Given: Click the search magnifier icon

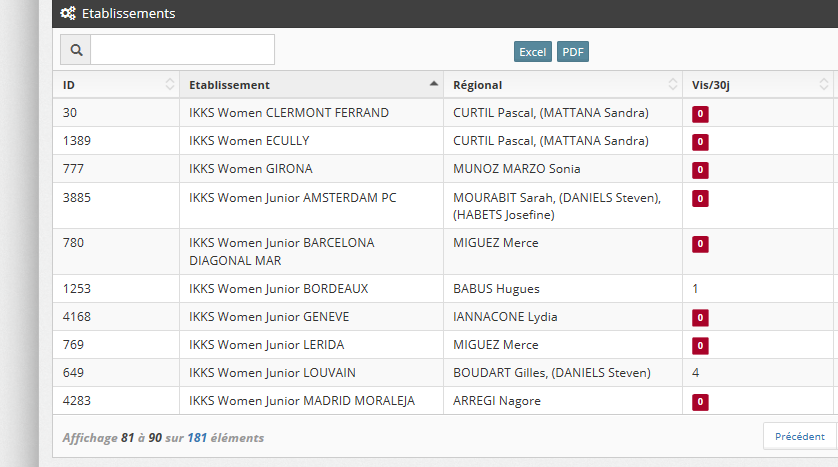Looking at the screenshot, I should coord(76,50).
